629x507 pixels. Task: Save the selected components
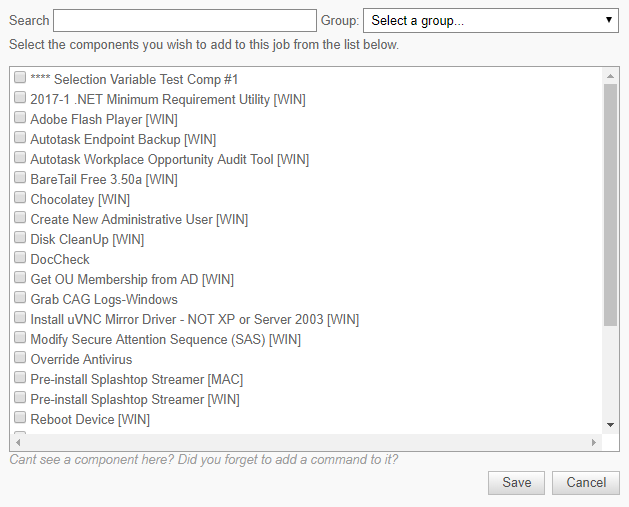pos(516,483)
